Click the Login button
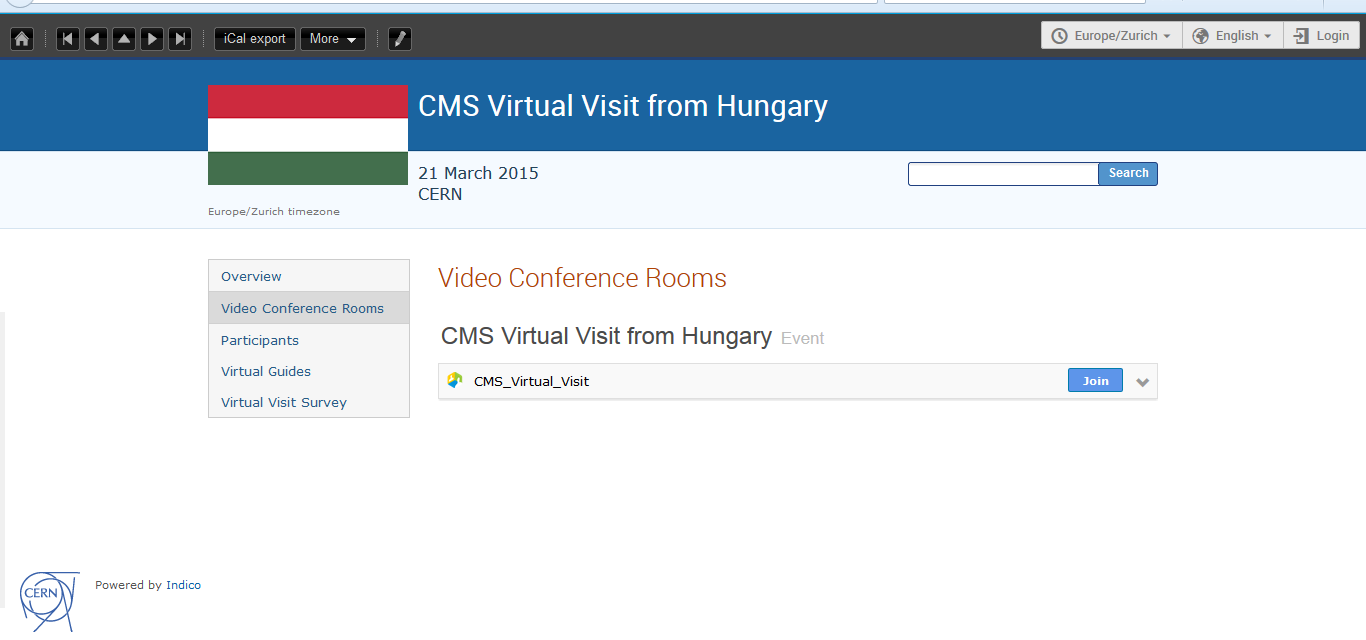Viewport: 1366px width, 640px height. click(1321, 35)
